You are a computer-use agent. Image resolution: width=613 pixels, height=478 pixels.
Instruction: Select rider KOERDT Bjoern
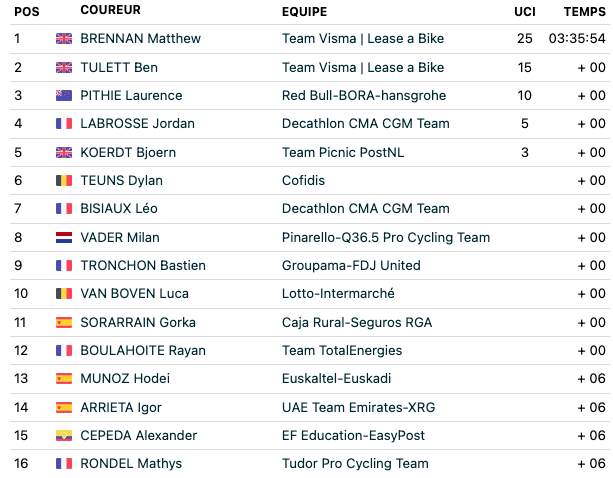[x=128, y=152]
